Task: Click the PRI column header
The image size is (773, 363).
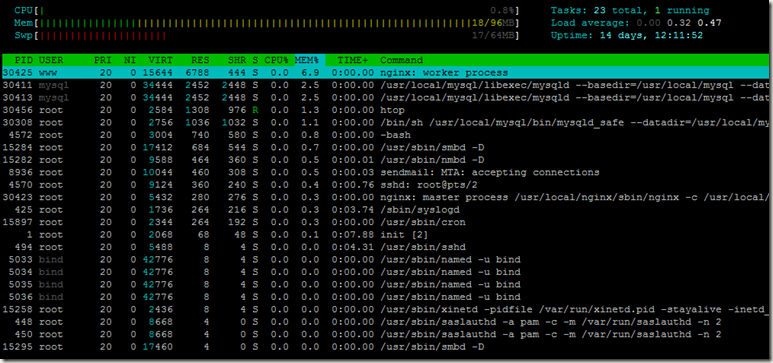Action: [103, 60]
